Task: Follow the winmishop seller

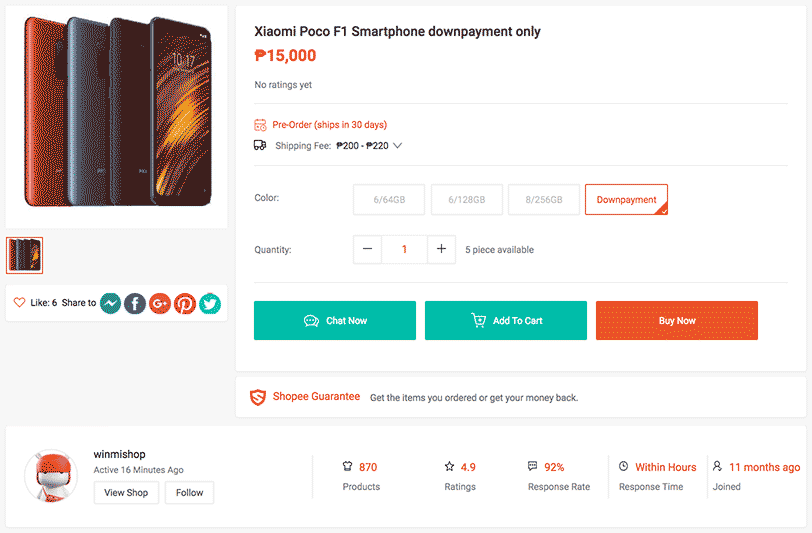Action: 190,493
